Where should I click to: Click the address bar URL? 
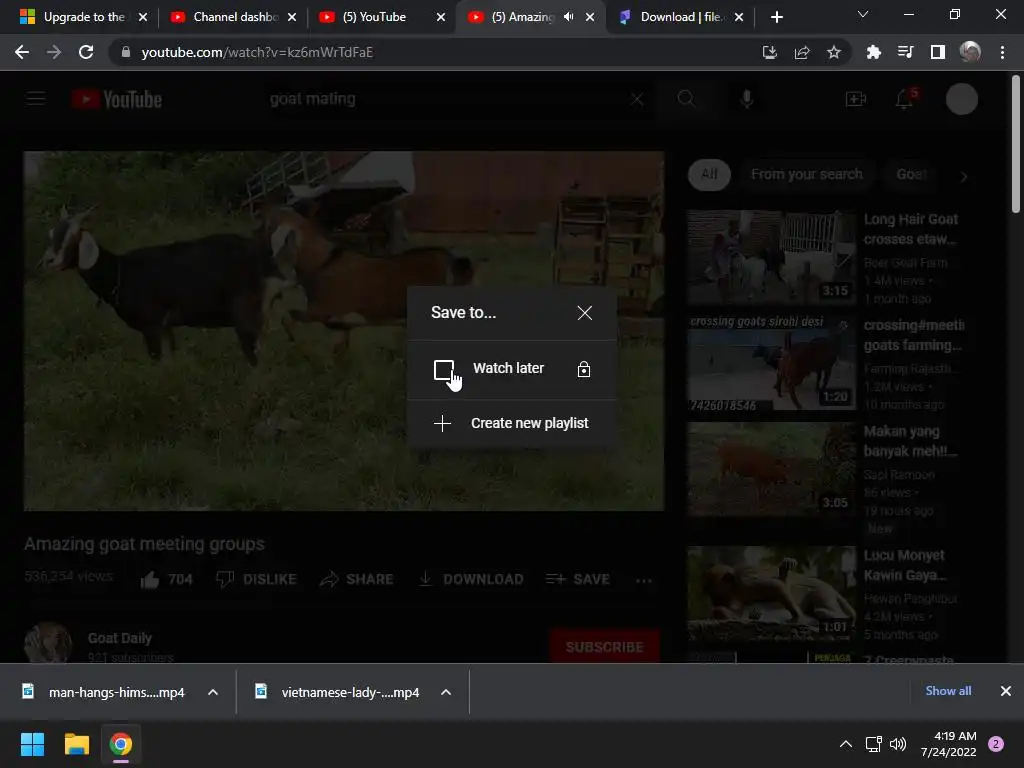pos(257,52)
